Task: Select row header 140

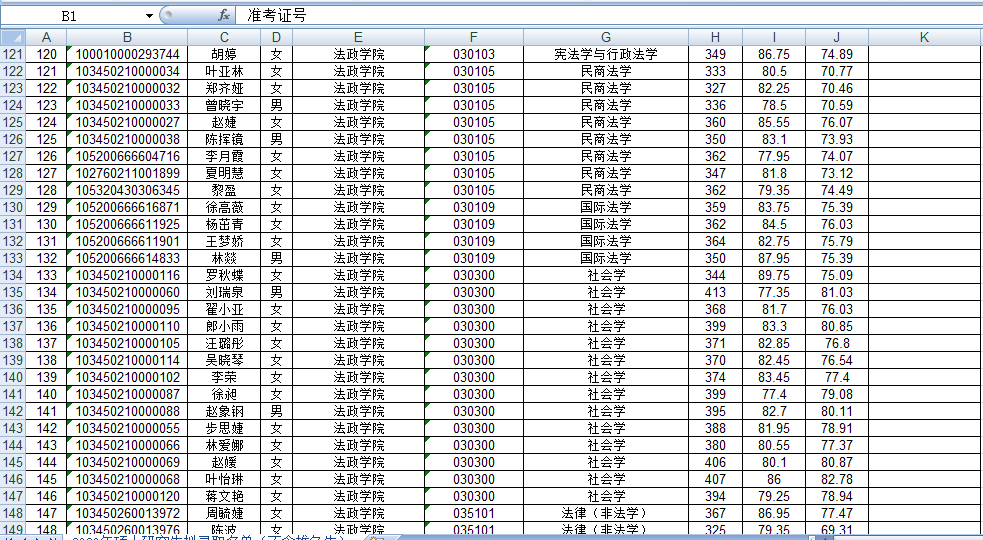Action: point(13,377)
